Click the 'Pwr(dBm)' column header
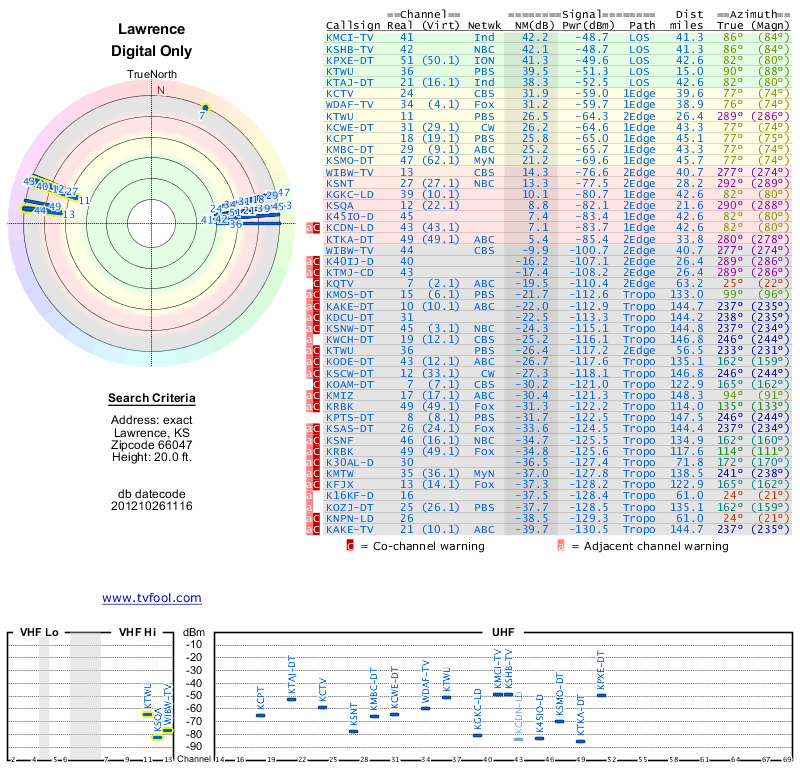The image size is (800, 768). point(588,25)
